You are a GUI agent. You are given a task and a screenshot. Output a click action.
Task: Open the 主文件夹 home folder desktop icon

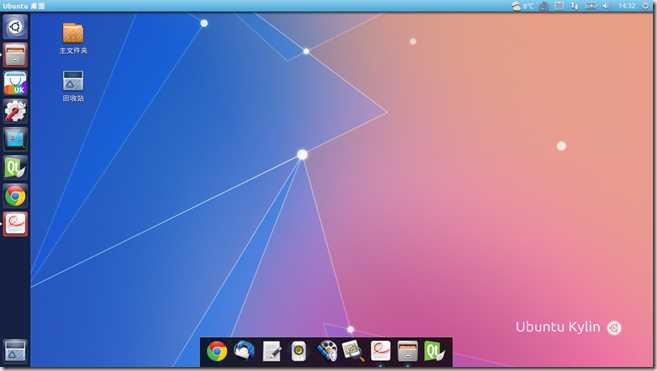coord(73,38)
